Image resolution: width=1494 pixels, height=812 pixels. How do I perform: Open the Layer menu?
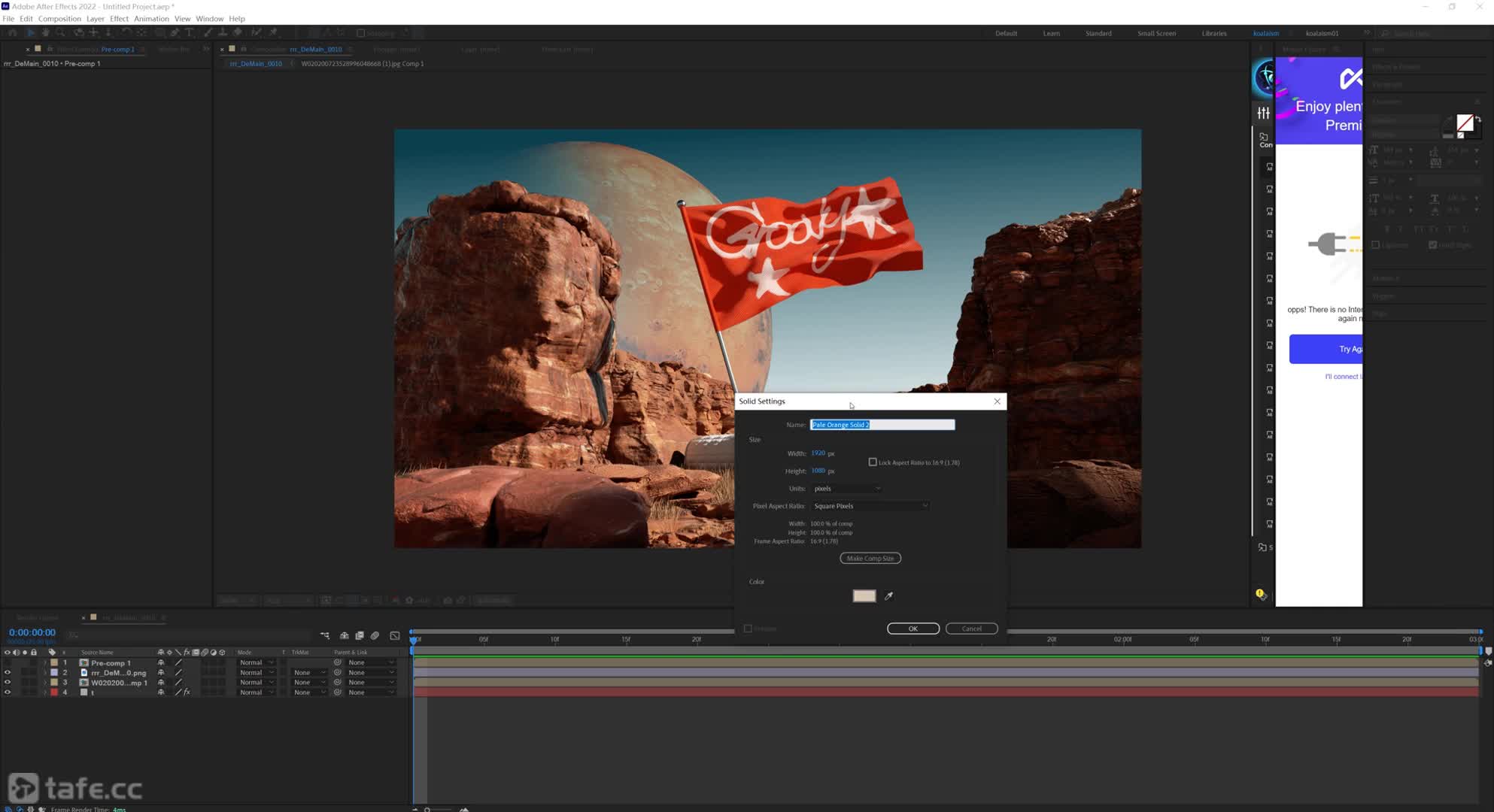click(x=96, y=19)
